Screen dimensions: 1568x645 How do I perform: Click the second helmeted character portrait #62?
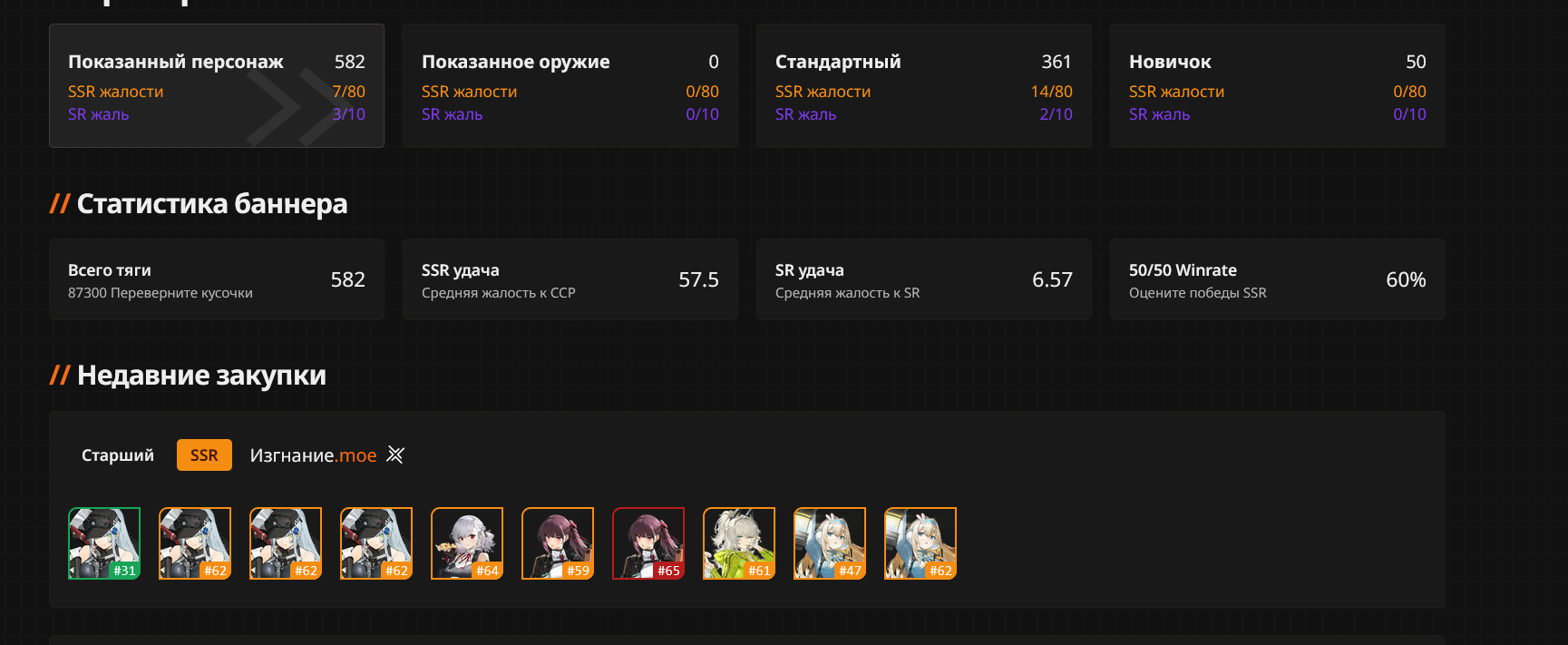point(286,543)
